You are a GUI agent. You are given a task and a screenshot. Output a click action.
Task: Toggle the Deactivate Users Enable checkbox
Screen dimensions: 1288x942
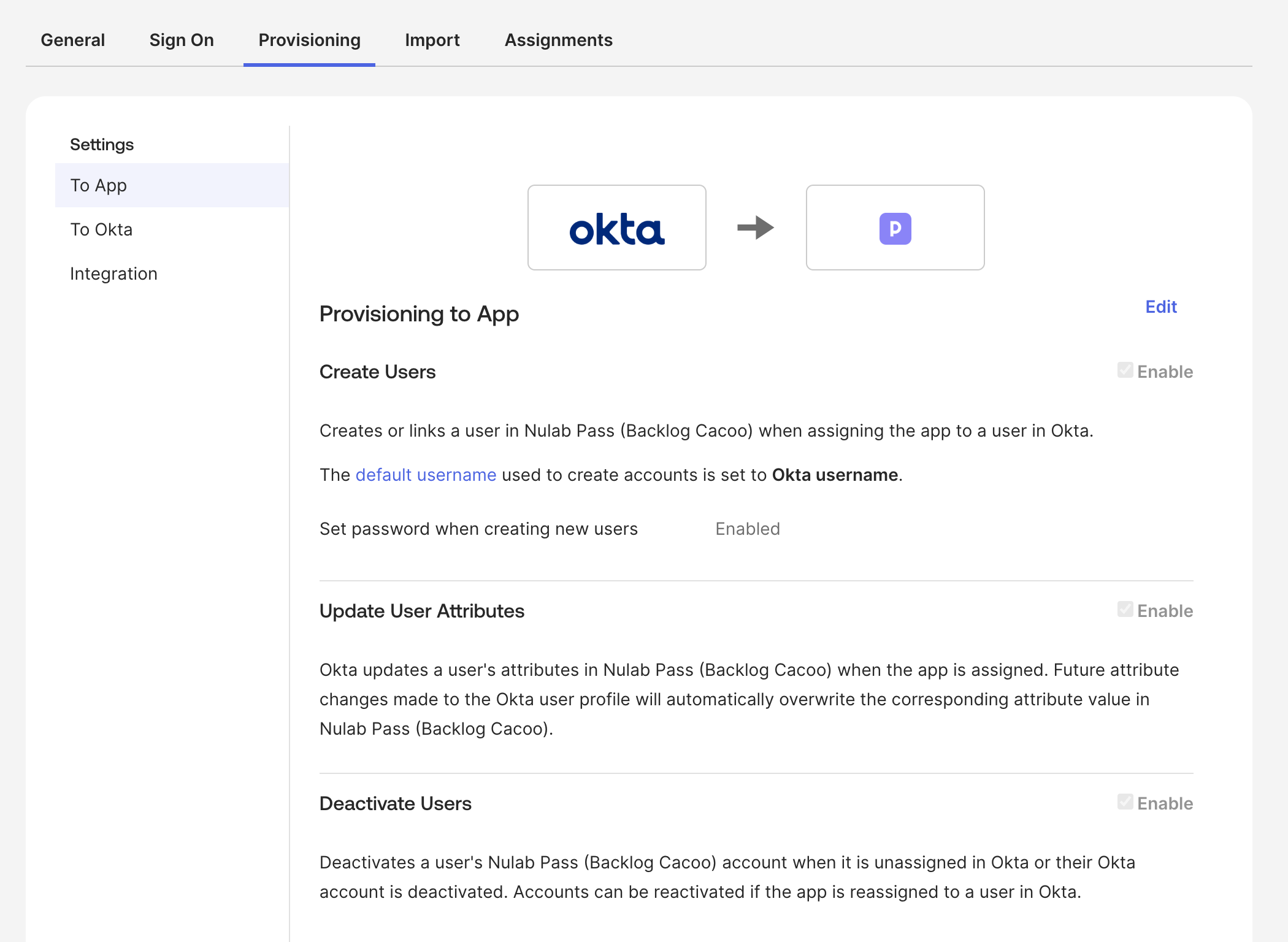[x=1125, y=802]
